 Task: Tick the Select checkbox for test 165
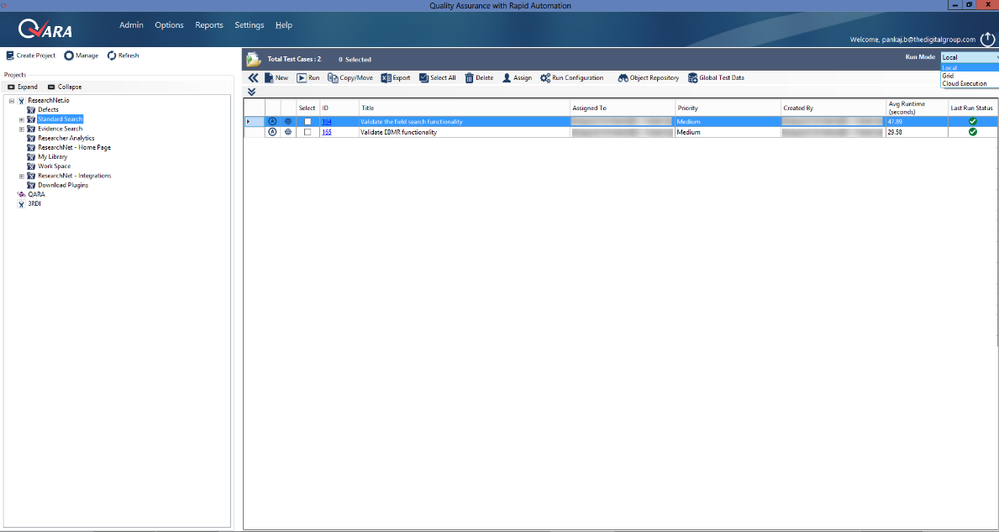tap(308, 132)
